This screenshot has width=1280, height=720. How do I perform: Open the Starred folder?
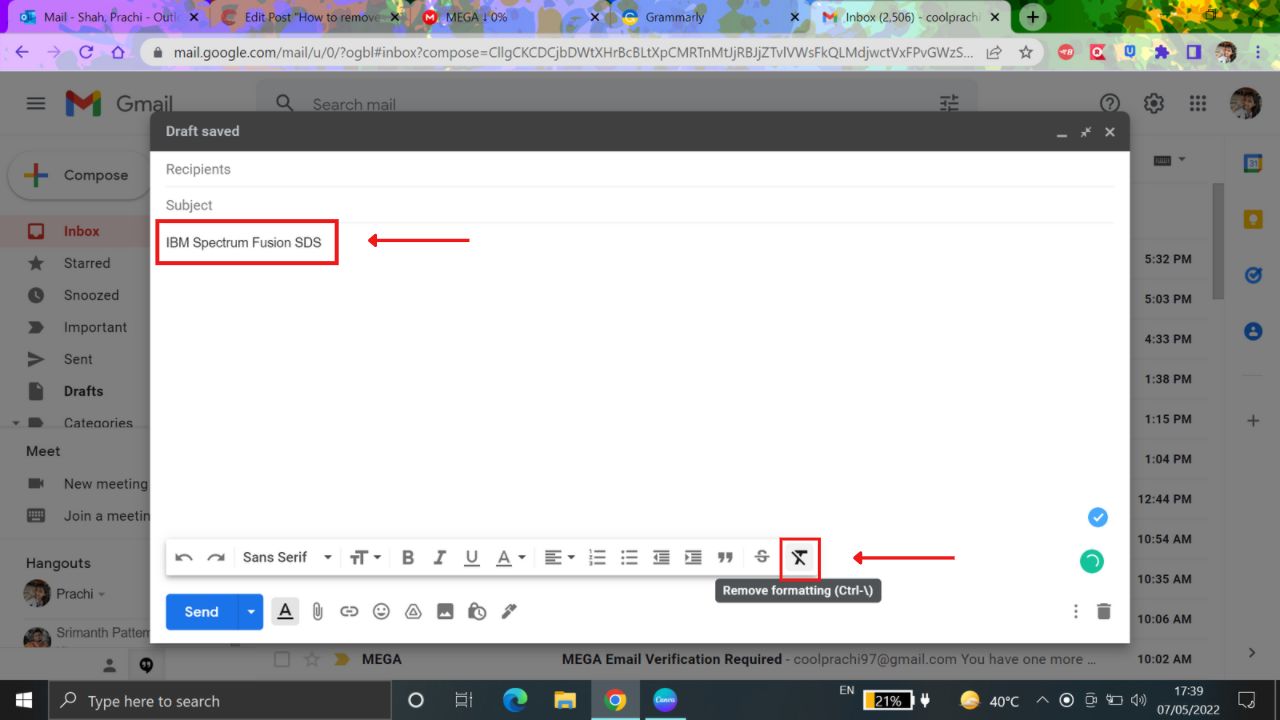point(87,263)
